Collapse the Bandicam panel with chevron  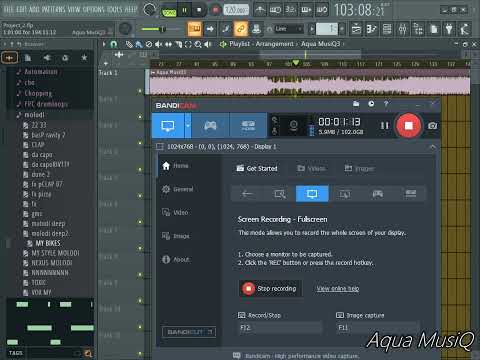[432, 147]
